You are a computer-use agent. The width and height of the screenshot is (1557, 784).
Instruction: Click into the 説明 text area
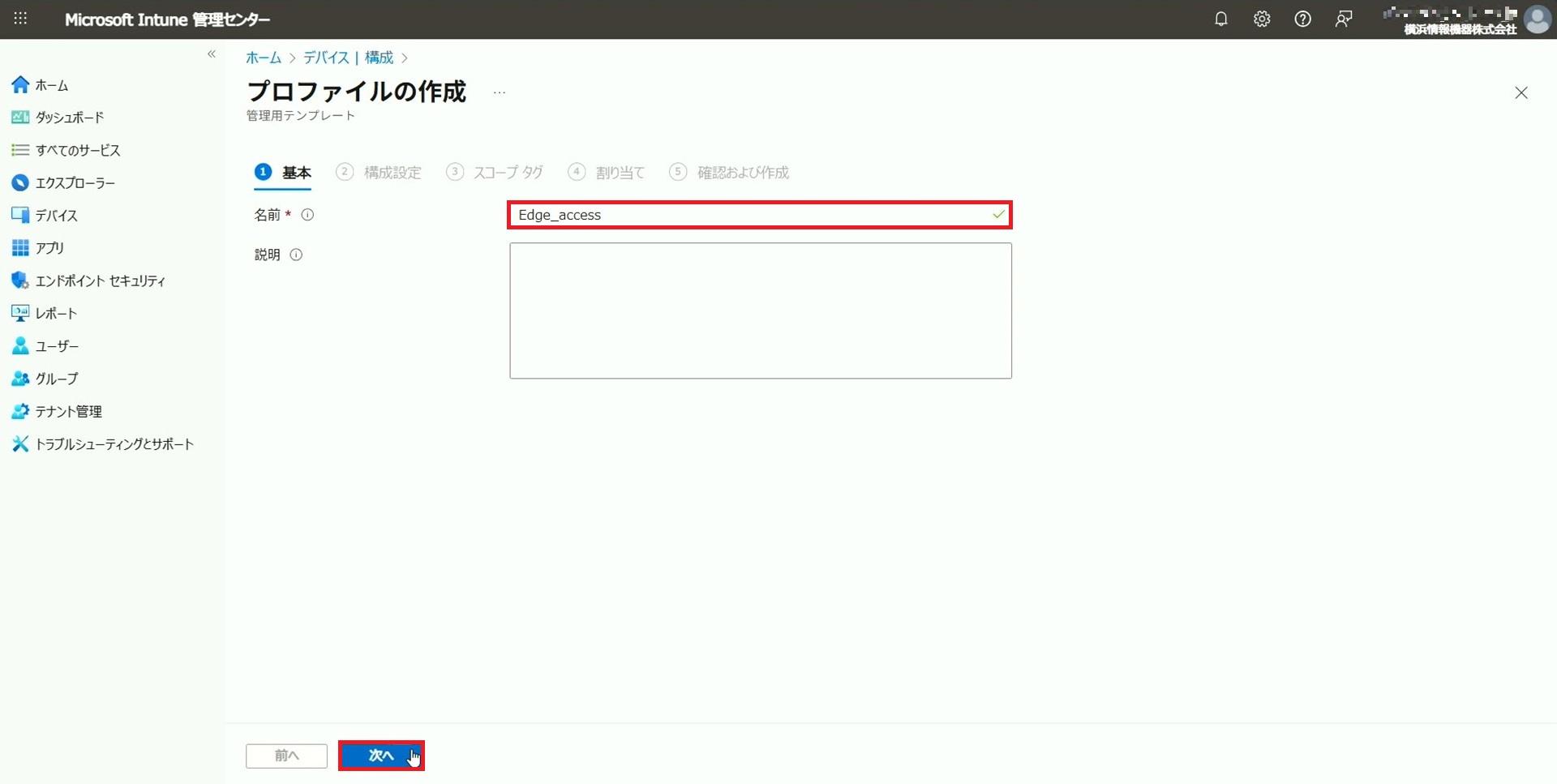(x=760, y=311)
